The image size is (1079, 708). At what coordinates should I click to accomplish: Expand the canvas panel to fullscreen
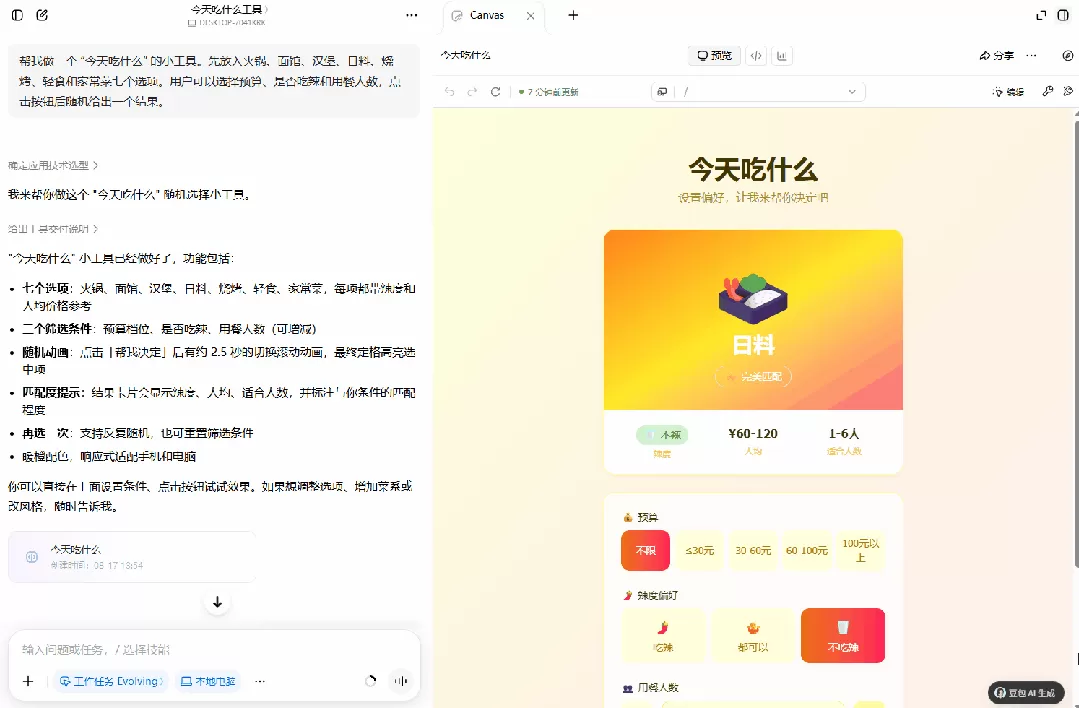point(1041,15)
